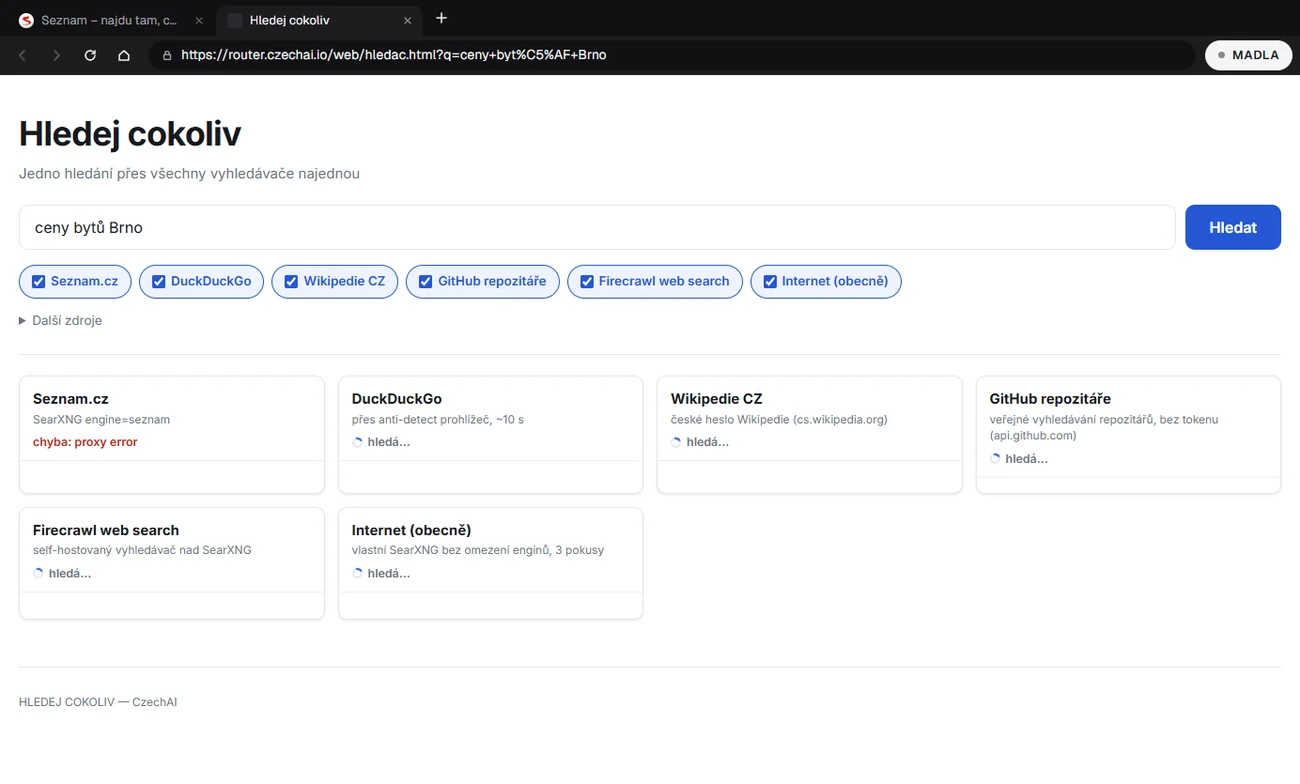Open the MADLA profile button
This screenshot has width=1300, height=784.
[1249, 55]
